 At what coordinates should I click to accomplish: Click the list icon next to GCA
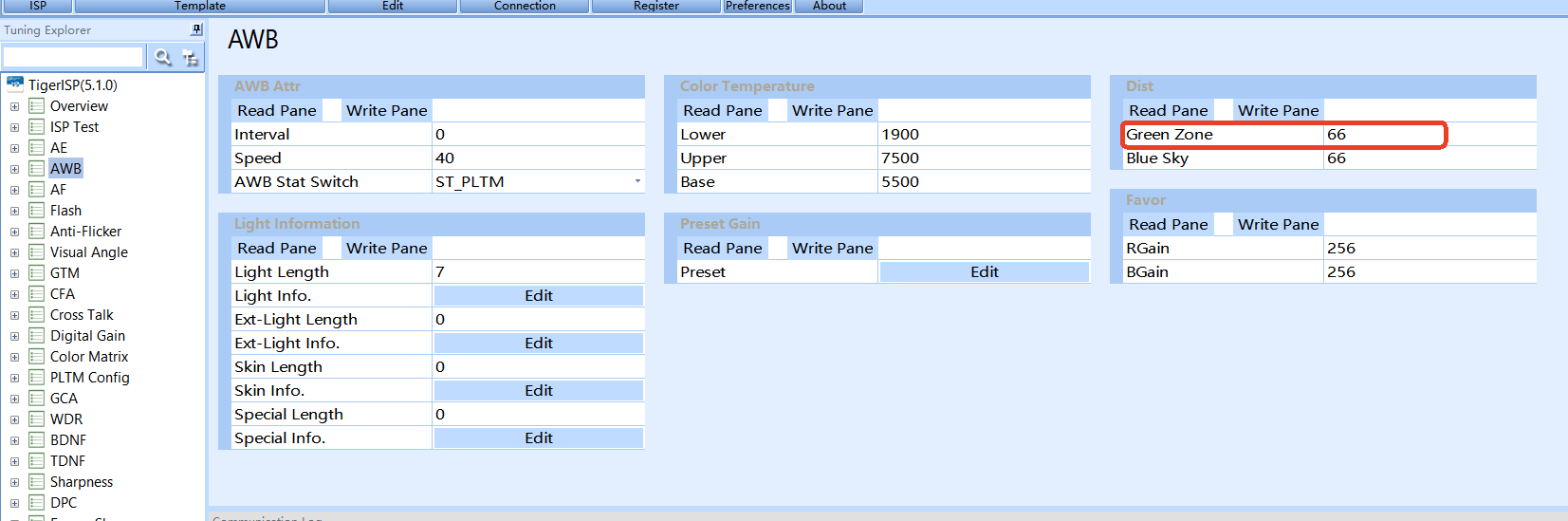(37, 398)
